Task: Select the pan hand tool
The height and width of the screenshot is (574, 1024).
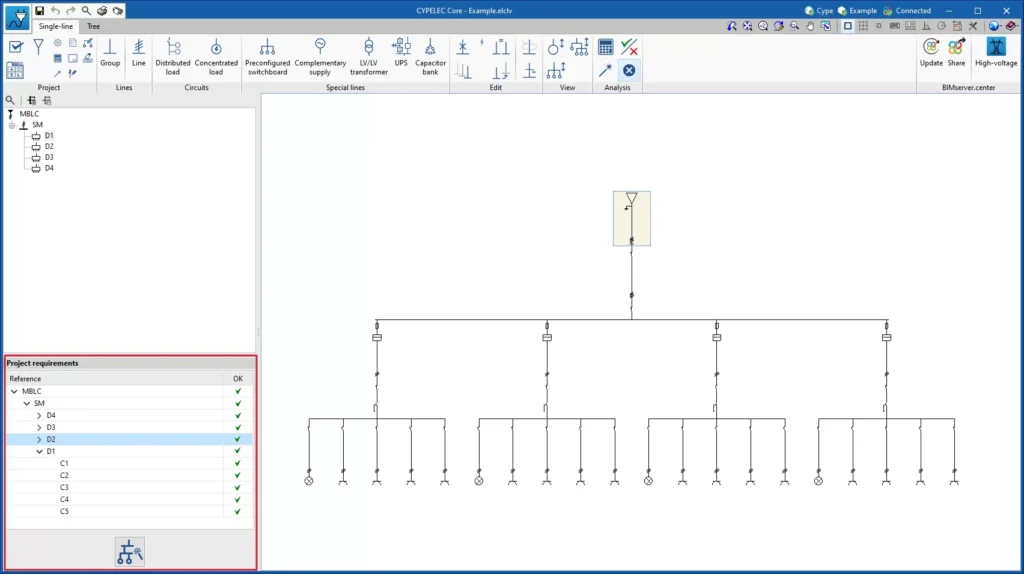Action: 810,26
